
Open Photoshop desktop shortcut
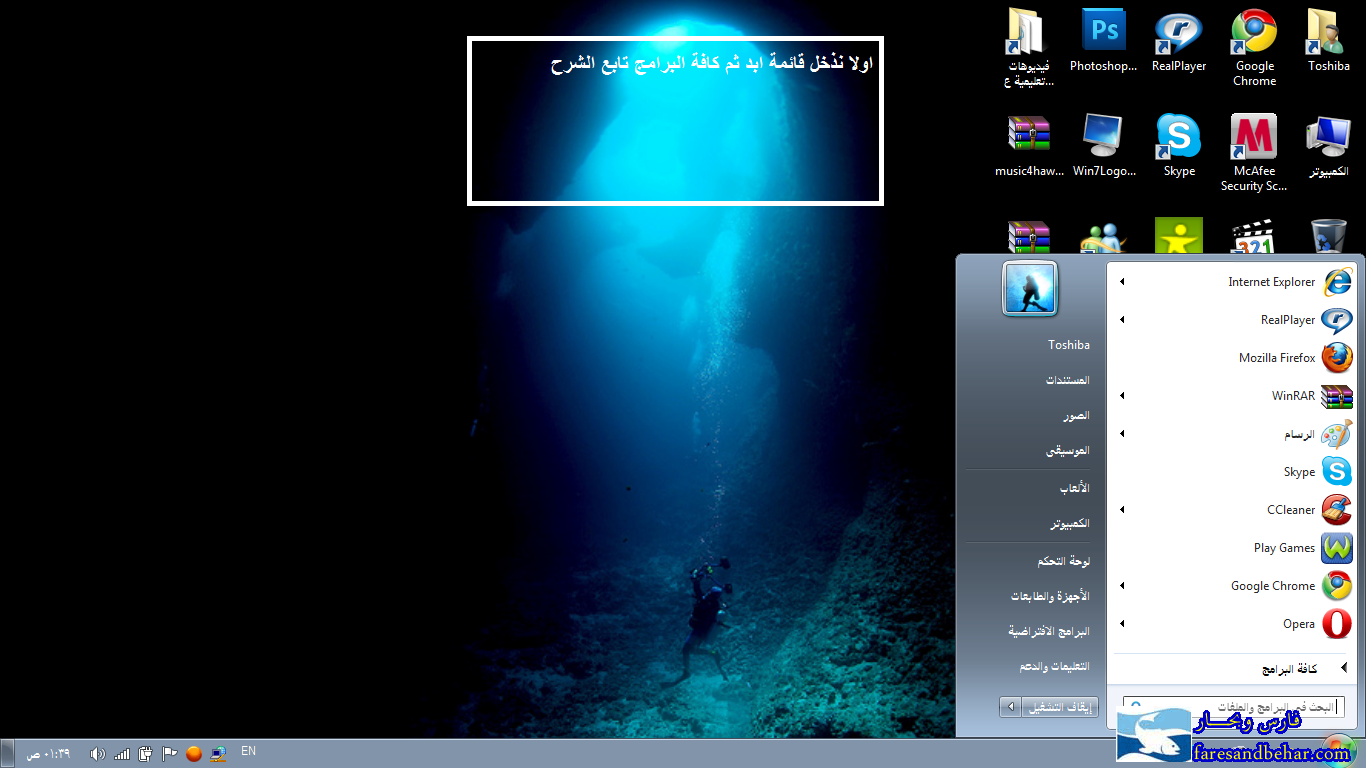pos(1103,40)
